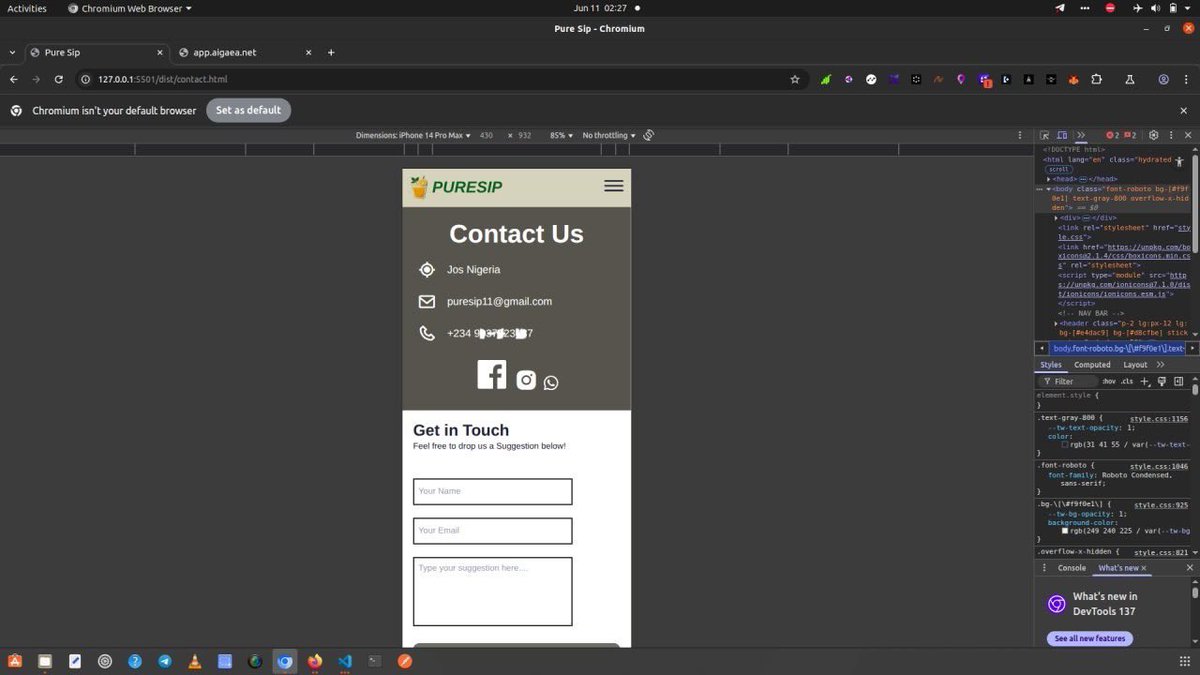Image resolution: width=1200 pixels, height=675 pixels.
Task: Expand the head element in DOM tree
Action: point(1049,179)
